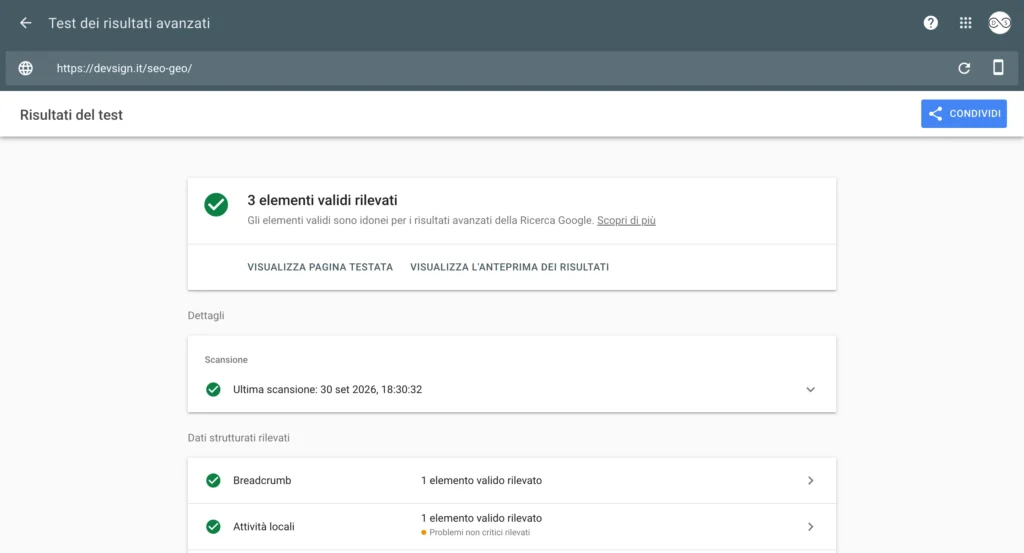Image resolution: width=1024 pixels, height=553 pixels.
Task: Click the Risultati del test heading
Action: pyautogui.click(x=71, y=115)
